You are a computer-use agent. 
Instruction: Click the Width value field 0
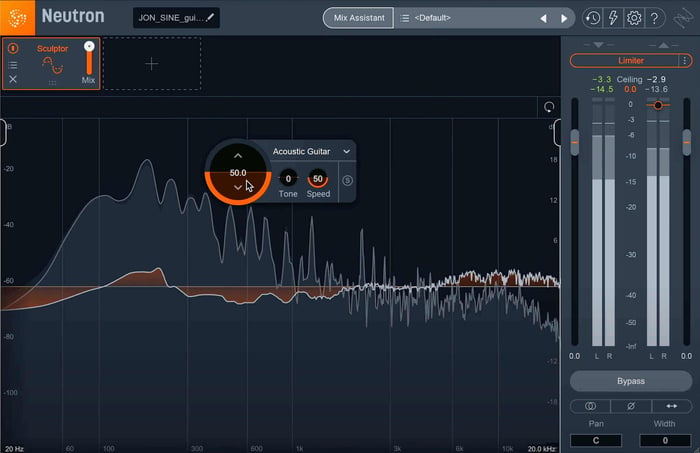(665, 441)
